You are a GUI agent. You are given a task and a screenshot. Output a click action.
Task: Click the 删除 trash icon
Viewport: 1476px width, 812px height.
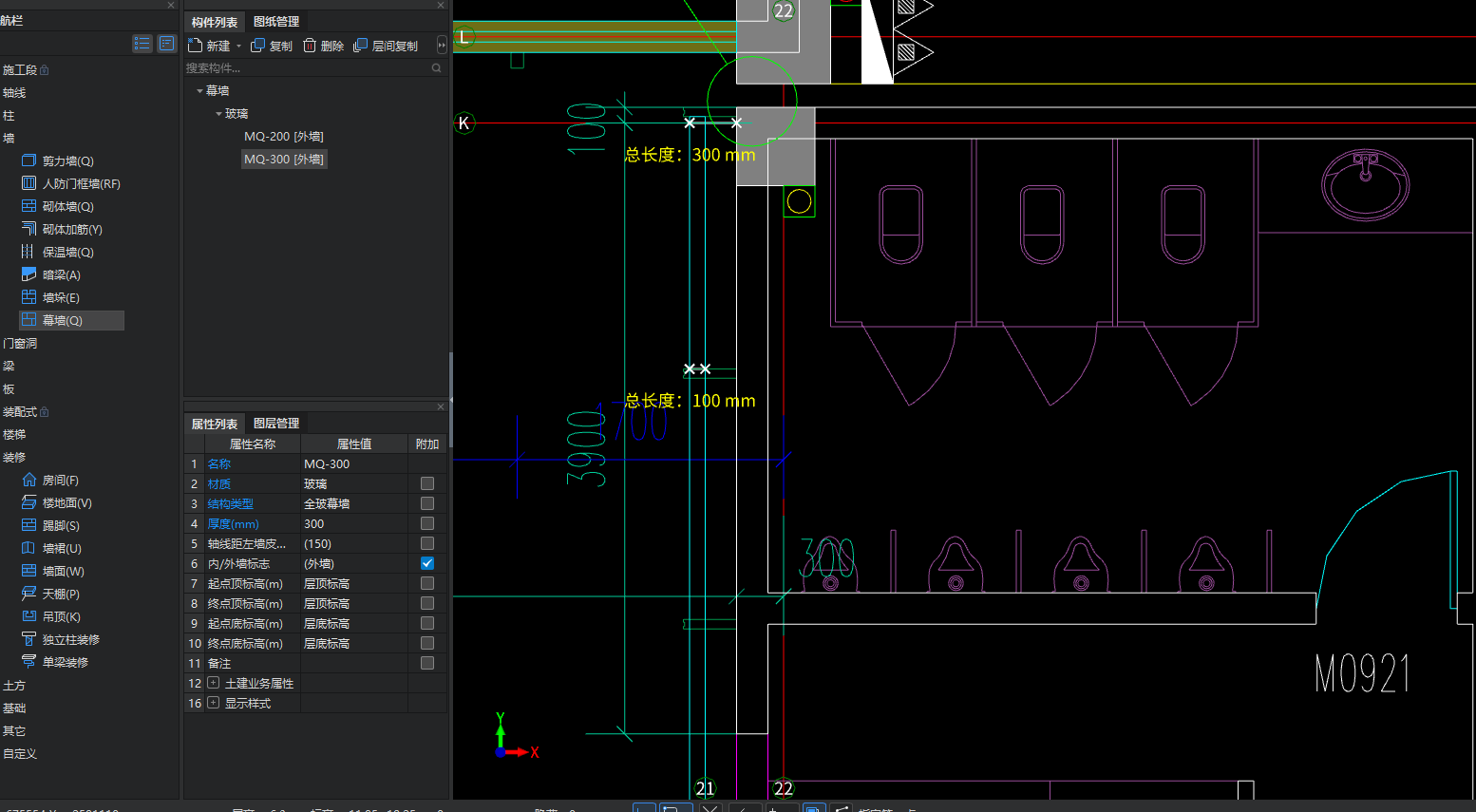[x=310, y=45]
